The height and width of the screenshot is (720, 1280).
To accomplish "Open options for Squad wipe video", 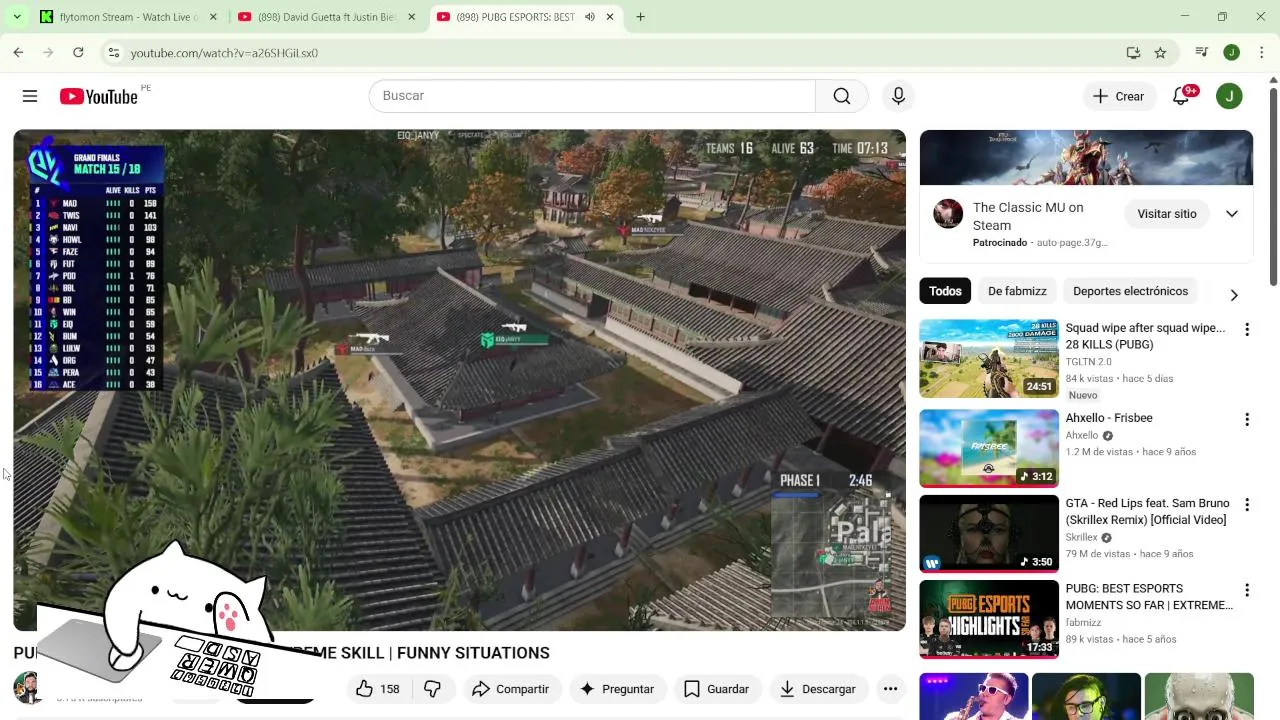I will (x=1247, y=329).
